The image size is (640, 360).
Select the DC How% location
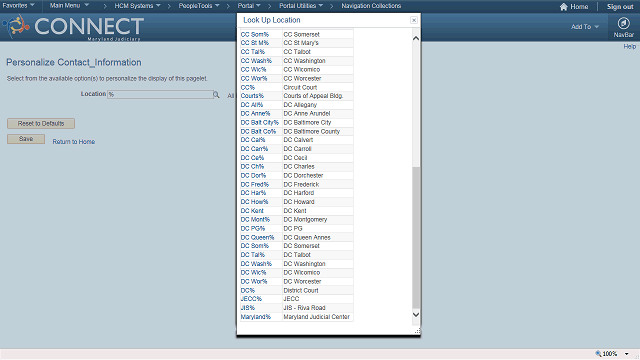[x=254, y=202]
